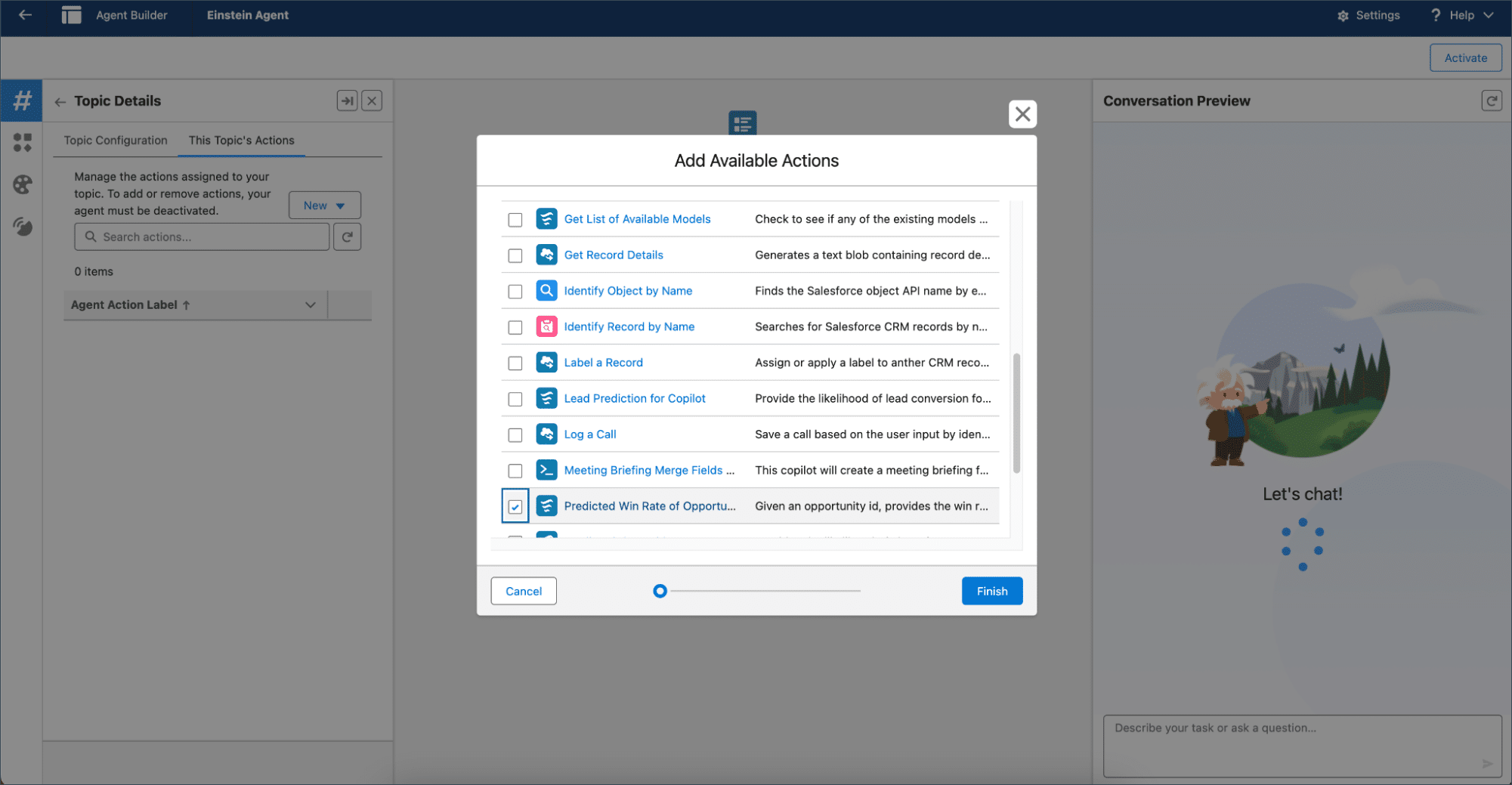Screen dimensions: 1512x785
Task: Open the Log a Call link
Action: 590,434
